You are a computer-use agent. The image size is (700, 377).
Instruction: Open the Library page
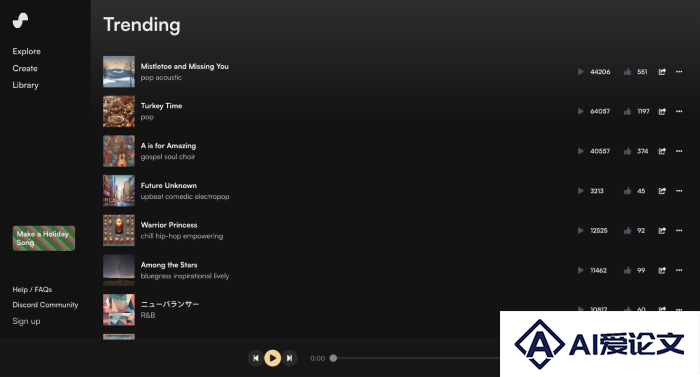(25, 85)
